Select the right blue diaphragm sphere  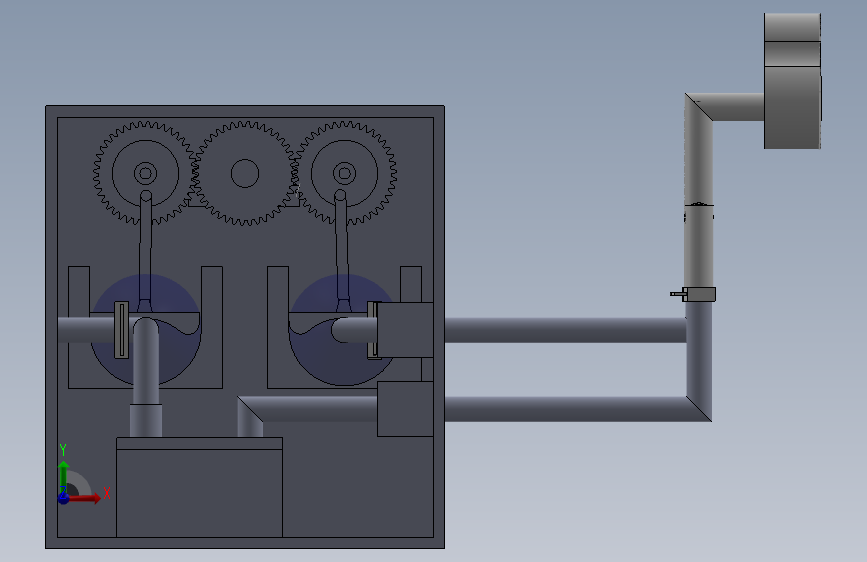click(x=343, y=330)
